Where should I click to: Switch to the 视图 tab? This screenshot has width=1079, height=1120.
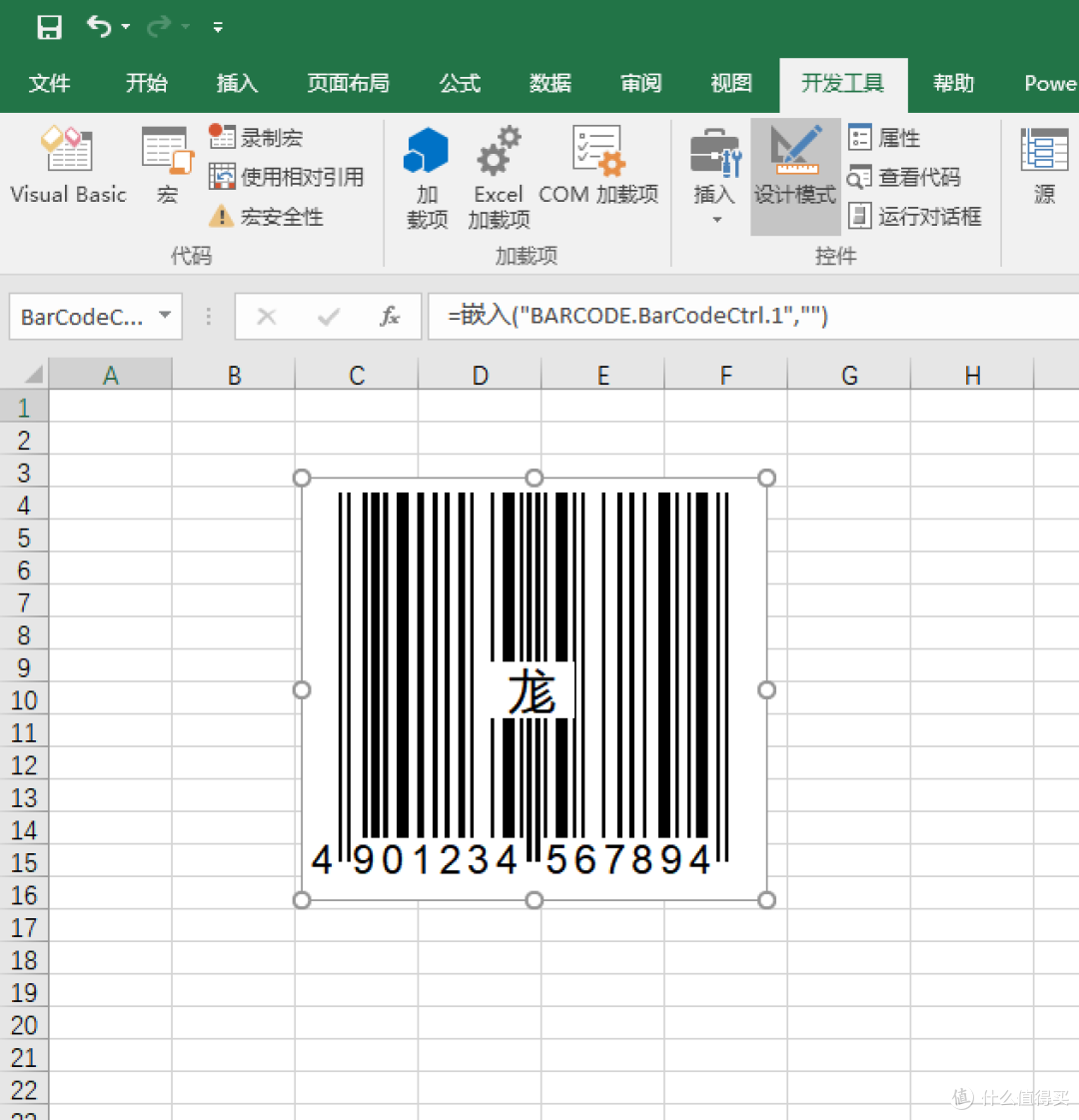(x=732, y=84)
